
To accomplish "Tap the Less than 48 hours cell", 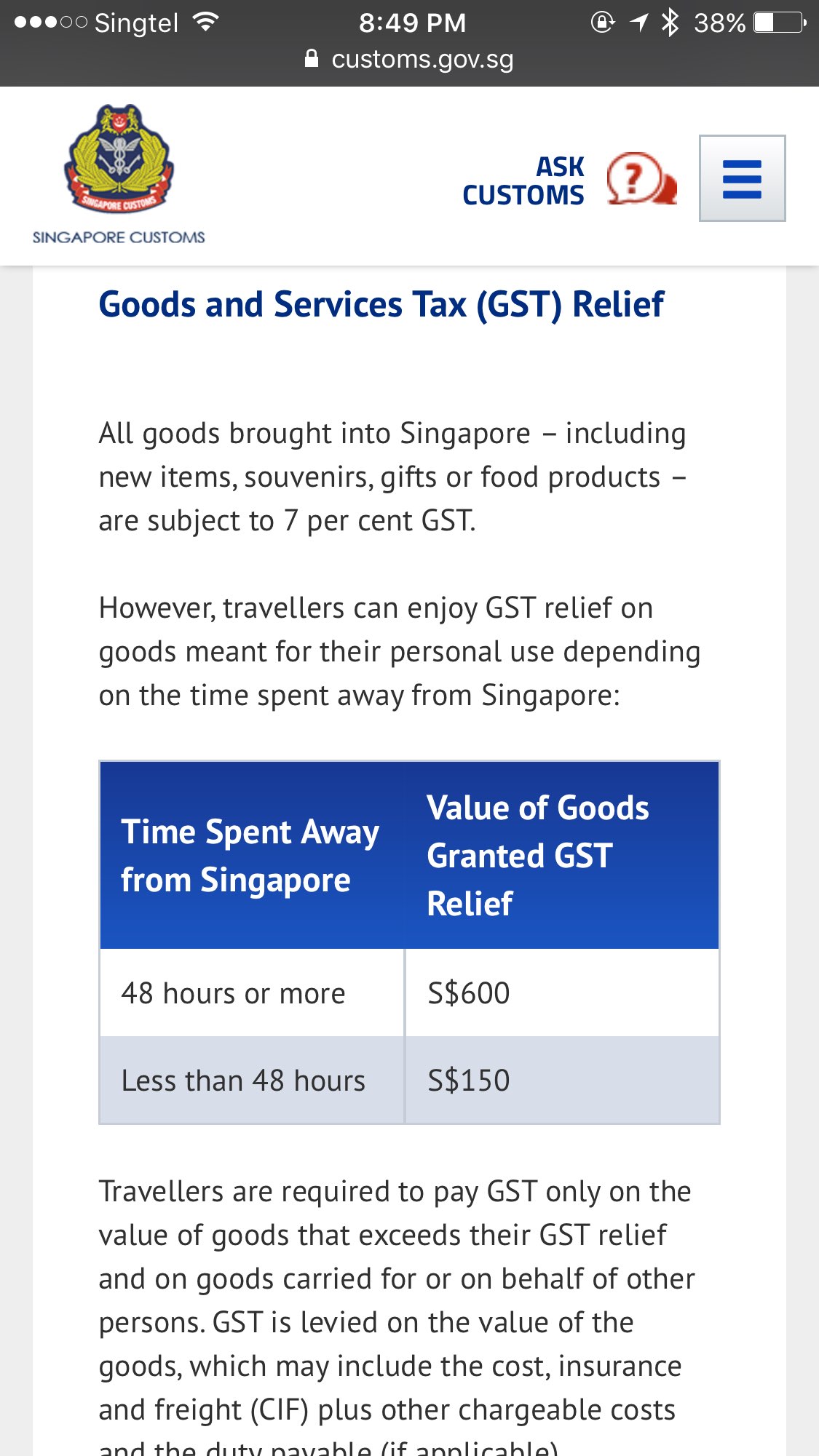I will [252, 1081].
